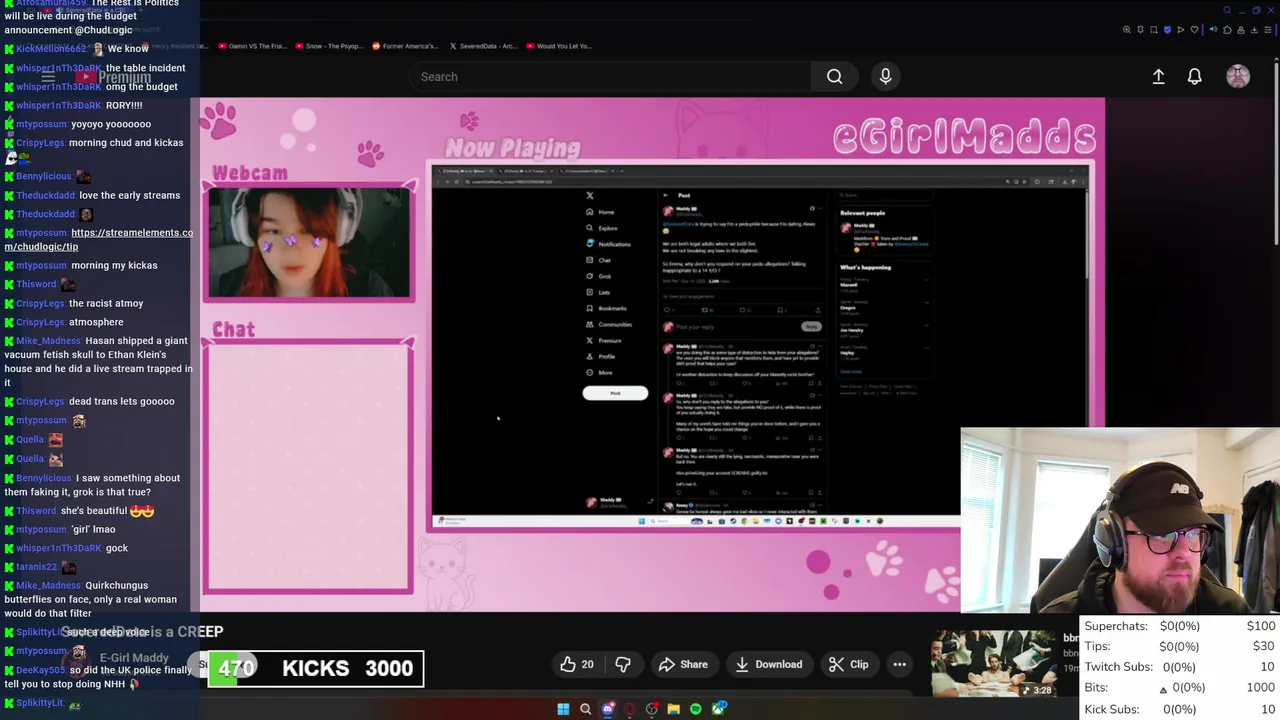This screenshot has height=720, width=1280.
Task: Click 'Superchats:' goal row label
Action: tap(1116, 626)
